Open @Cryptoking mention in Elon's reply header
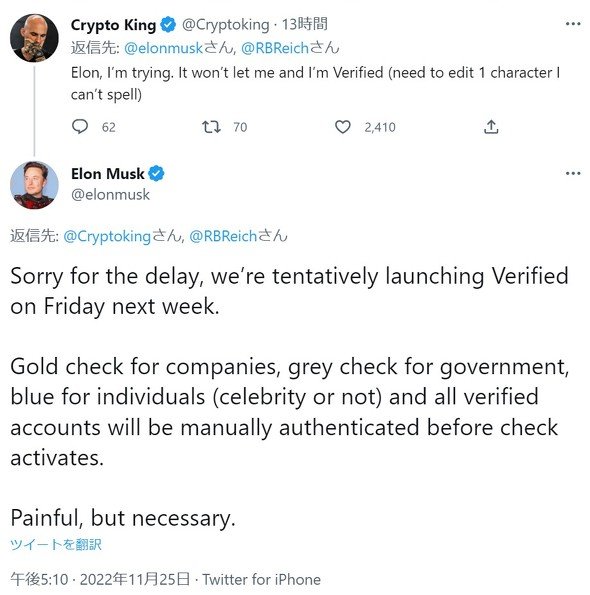 click(x=107, y=236)
